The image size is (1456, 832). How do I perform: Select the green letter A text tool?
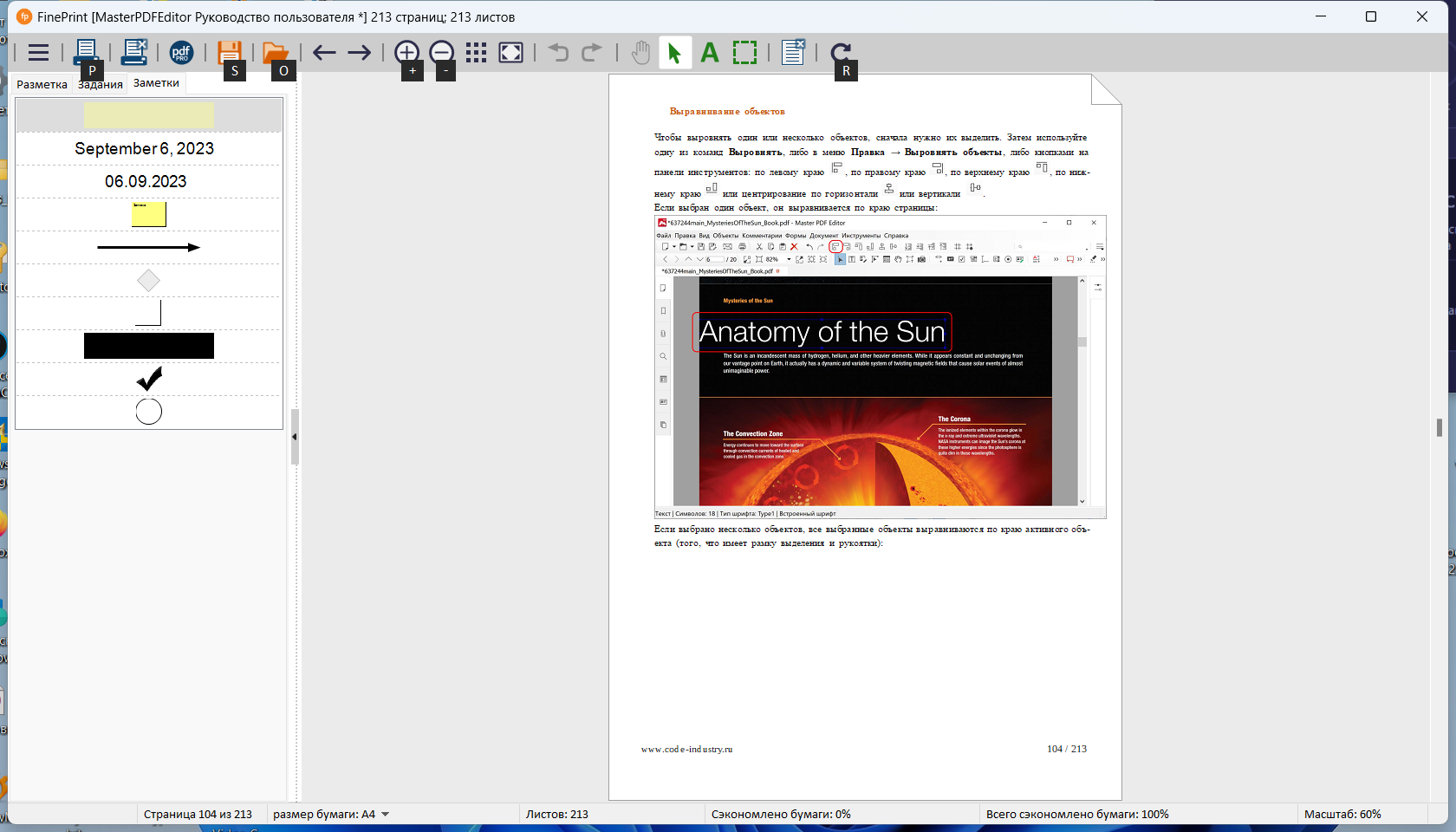tap(710, 53)
